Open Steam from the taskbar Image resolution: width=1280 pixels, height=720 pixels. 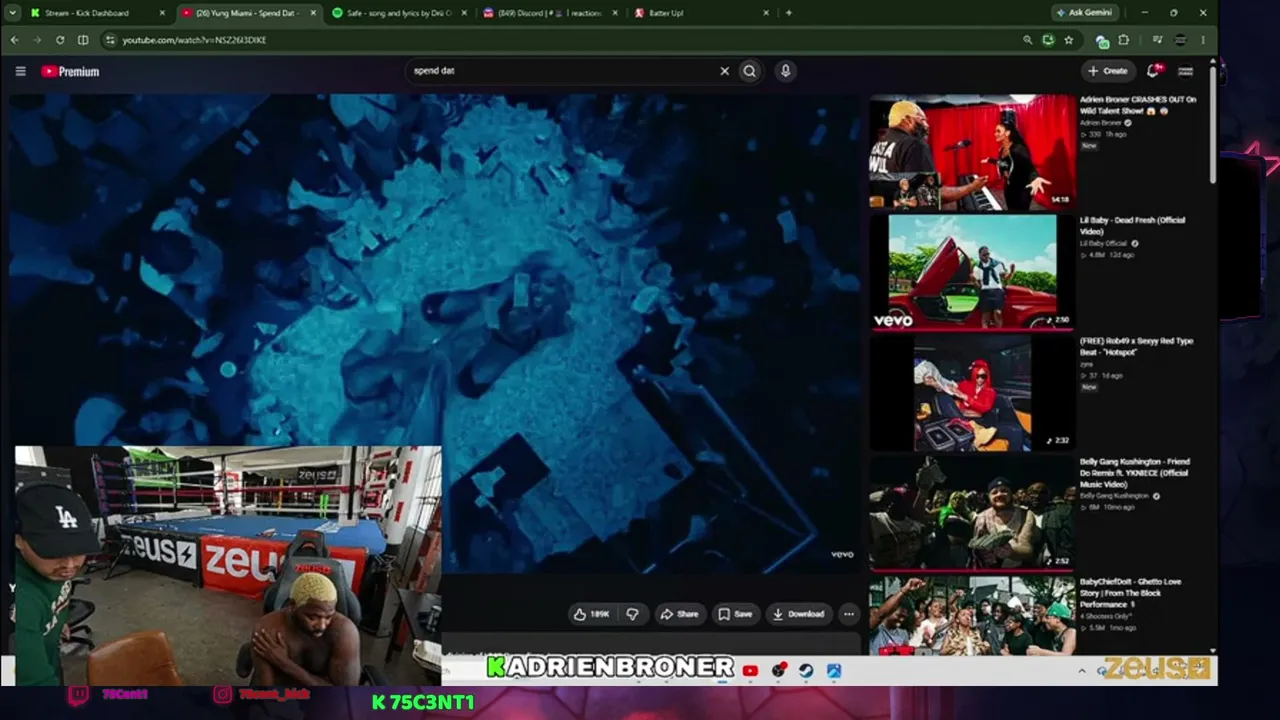(x=806, y=671)
